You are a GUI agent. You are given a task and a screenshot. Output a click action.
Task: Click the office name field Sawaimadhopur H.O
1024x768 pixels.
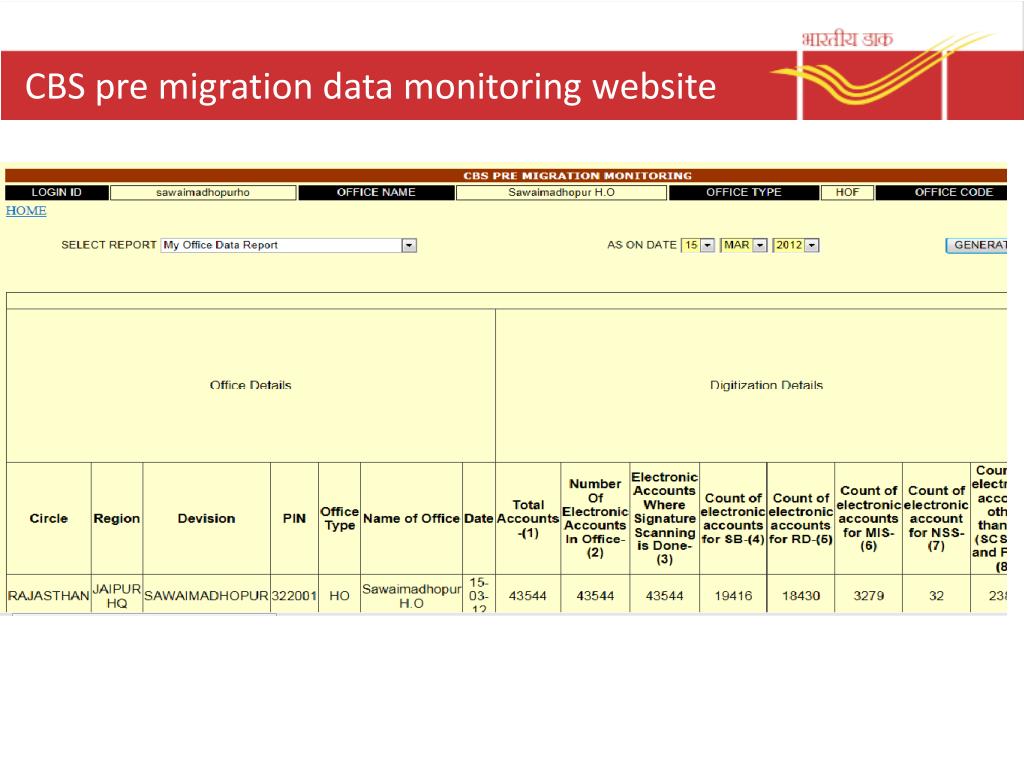coord(561,193)
